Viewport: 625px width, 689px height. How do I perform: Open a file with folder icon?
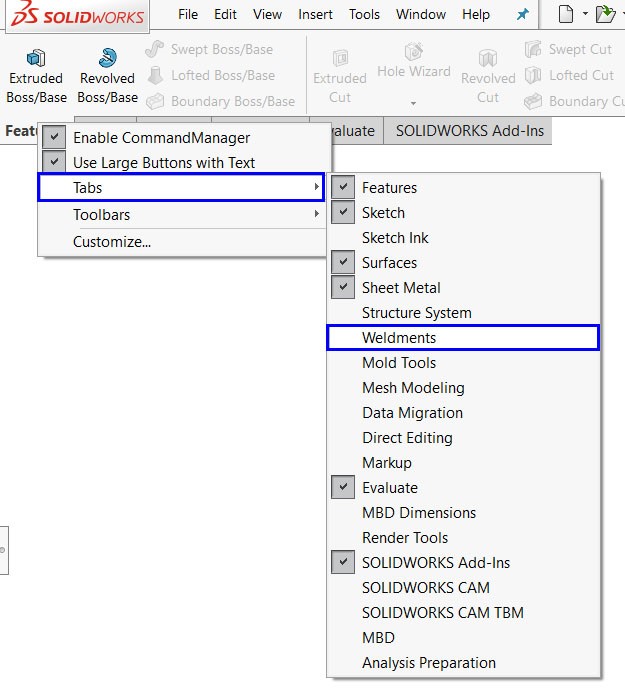point(605,14)
